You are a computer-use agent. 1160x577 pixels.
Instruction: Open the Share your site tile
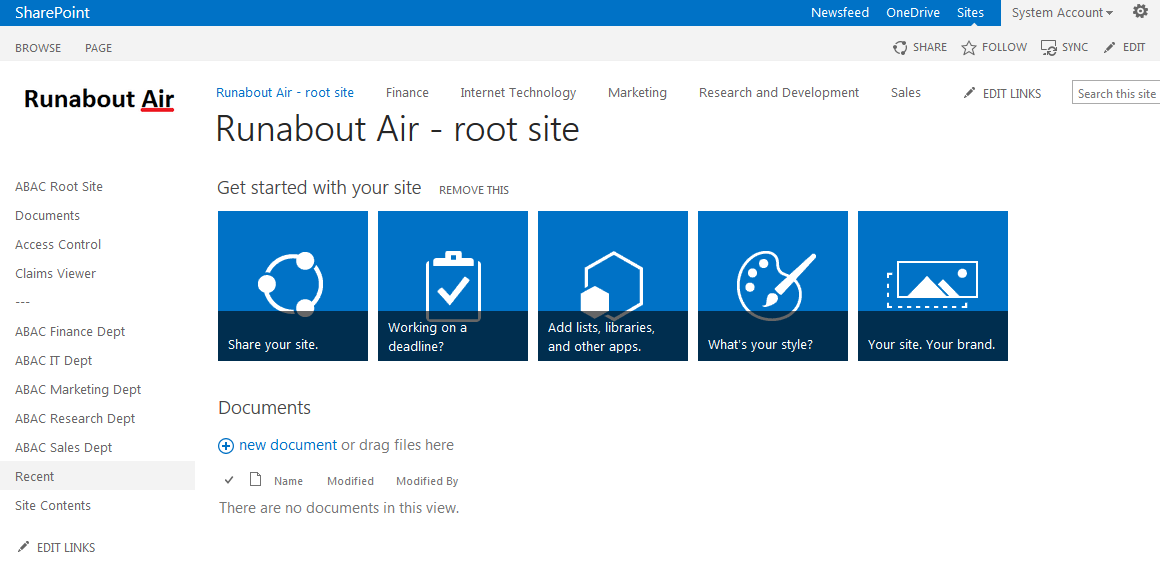(293, 286)
